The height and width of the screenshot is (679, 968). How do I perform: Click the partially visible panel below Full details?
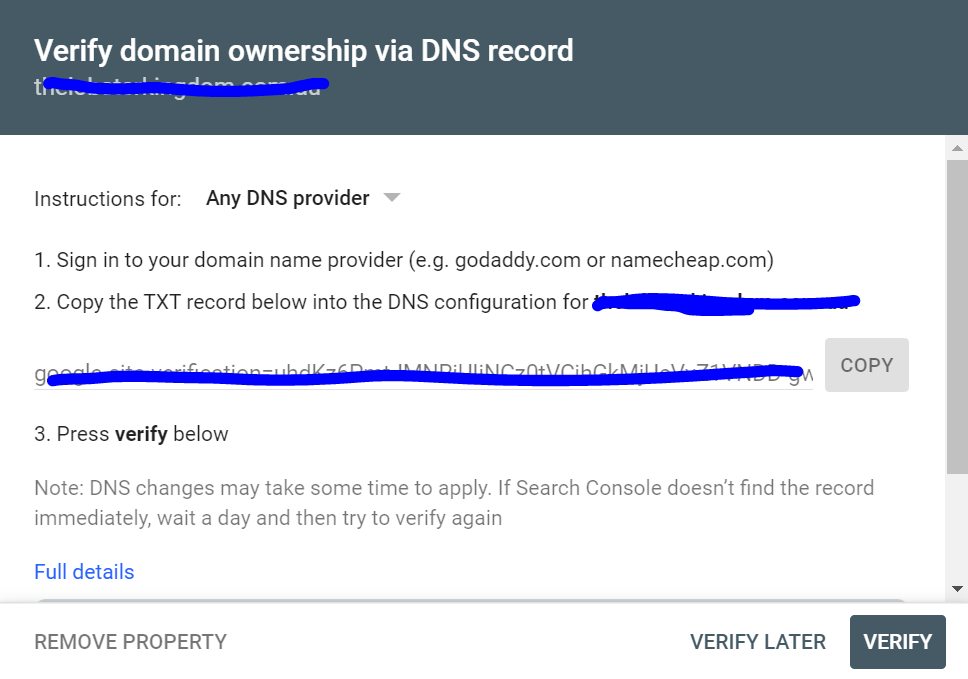470,601
